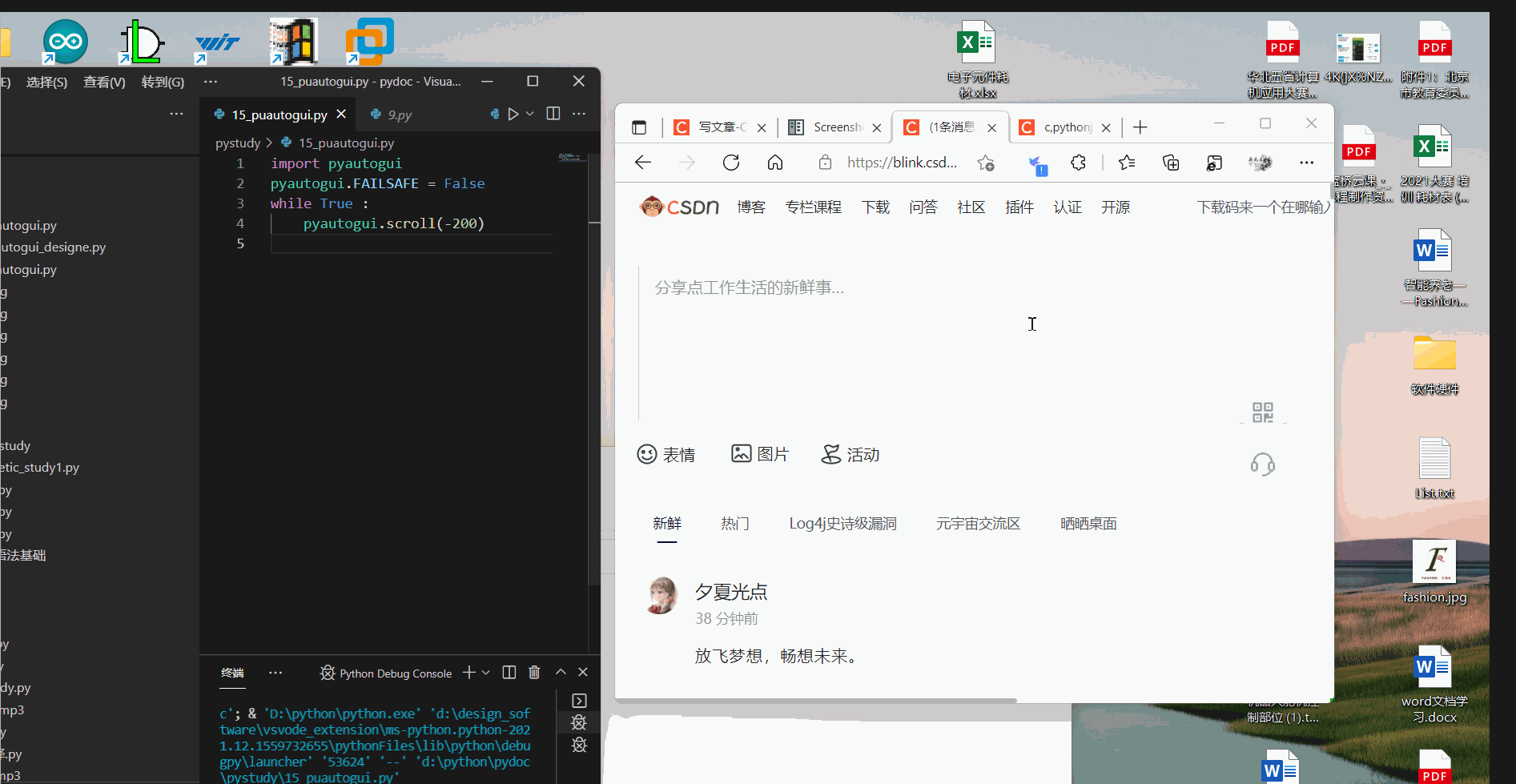This screenshot has height=784, width=1516.
Task: Expand the run button dropdown arrow
Action: pyautogui.click(x=529, y=114)
